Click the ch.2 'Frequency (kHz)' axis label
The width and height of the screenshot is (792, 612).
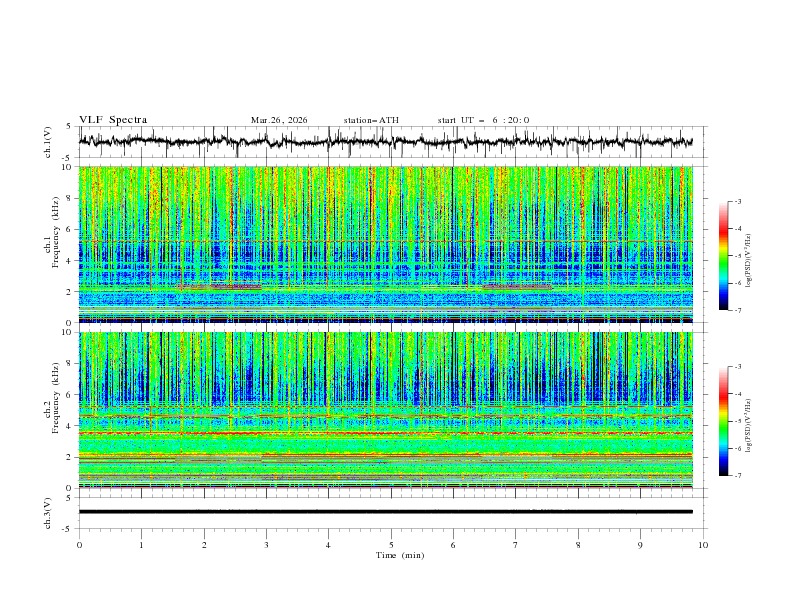56,397
